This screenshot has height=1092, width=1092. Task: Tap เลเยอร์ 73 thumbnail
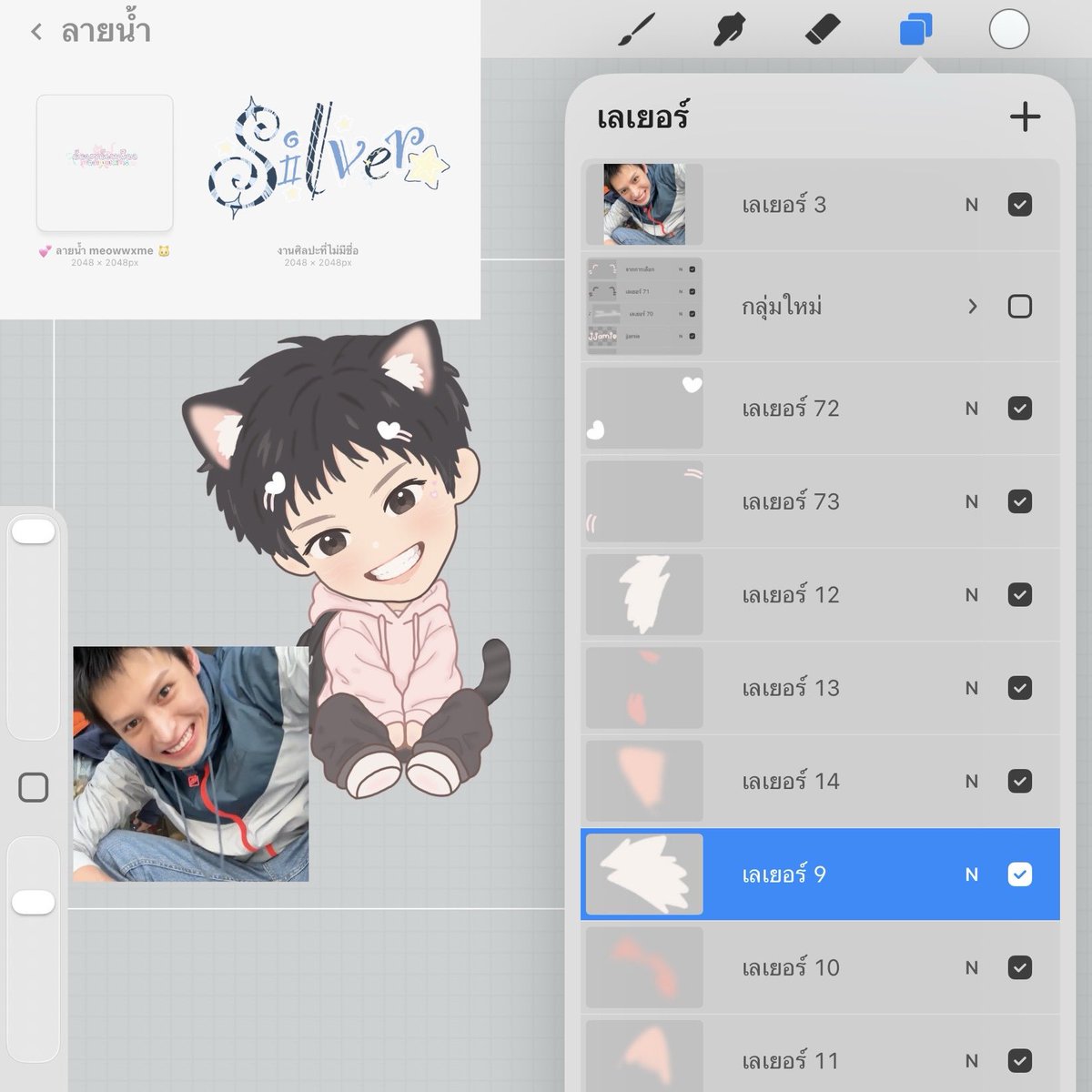644,501
